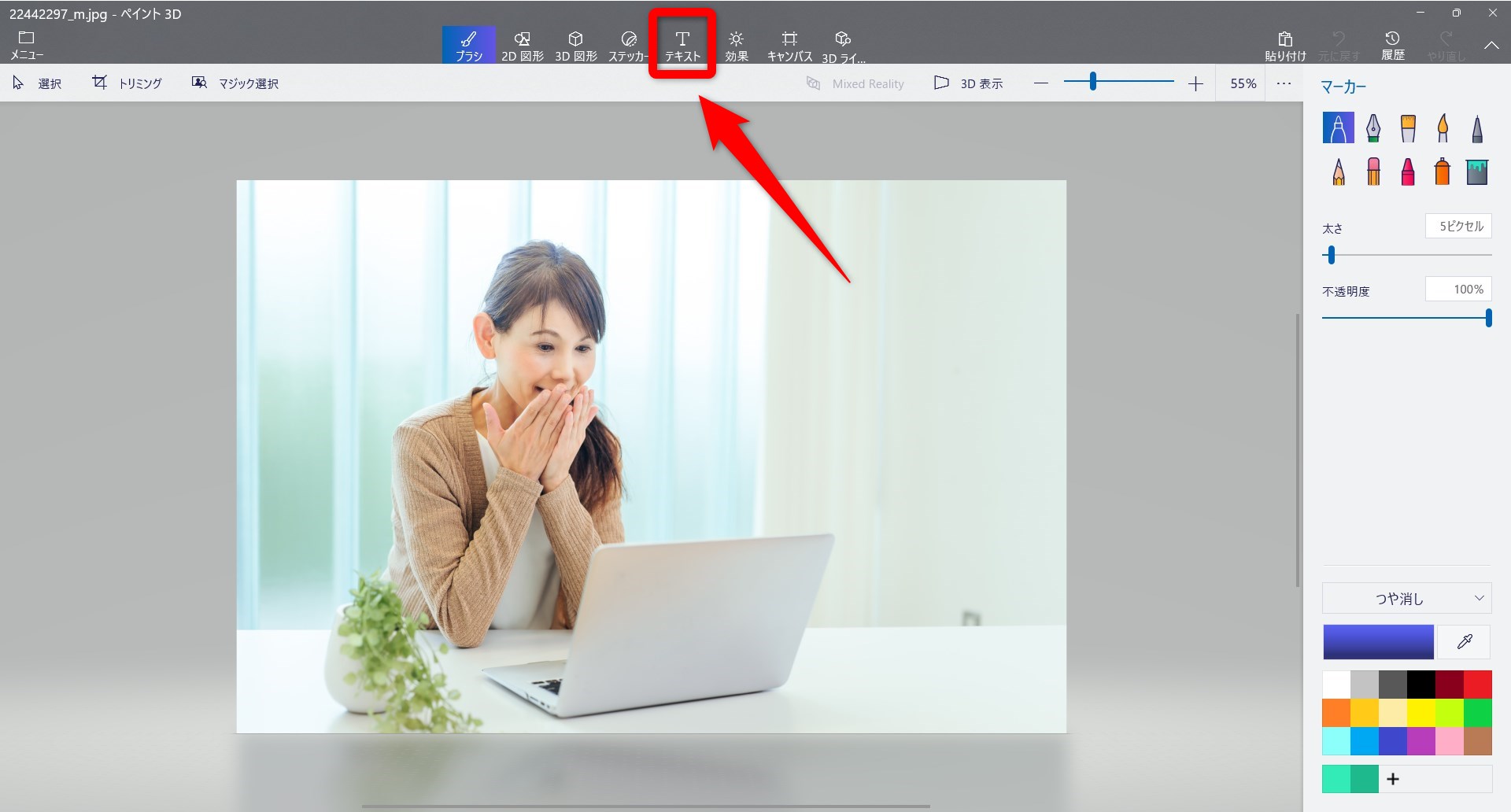
Task: Click the 太さ thickness pixel input field
Action: pyautogui.click(x=1457, y=227)
